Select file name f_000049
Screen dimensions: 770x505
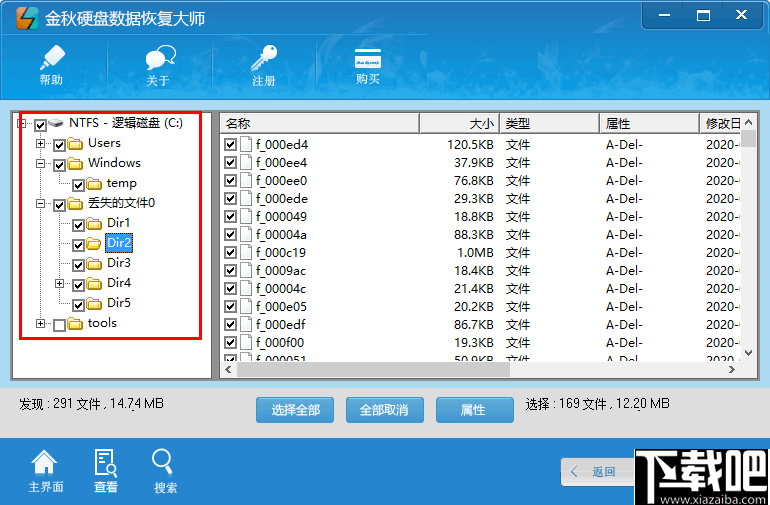coord(281,217)
